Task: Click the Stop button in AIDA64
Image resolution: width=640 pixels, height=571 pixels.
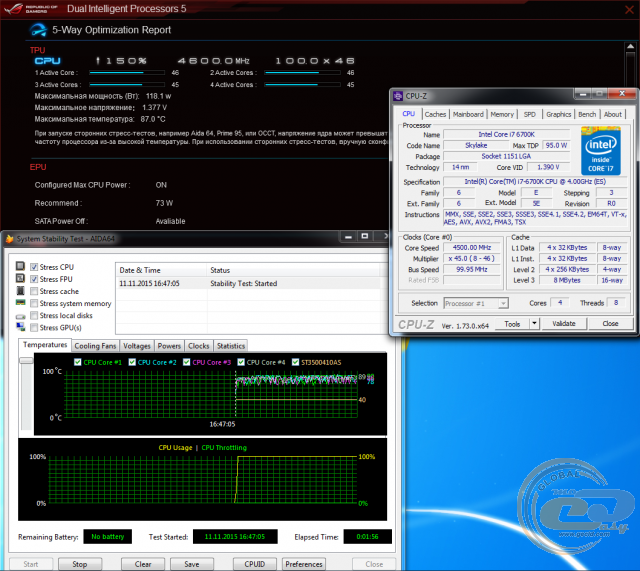Action: click(x=80, y=564)
